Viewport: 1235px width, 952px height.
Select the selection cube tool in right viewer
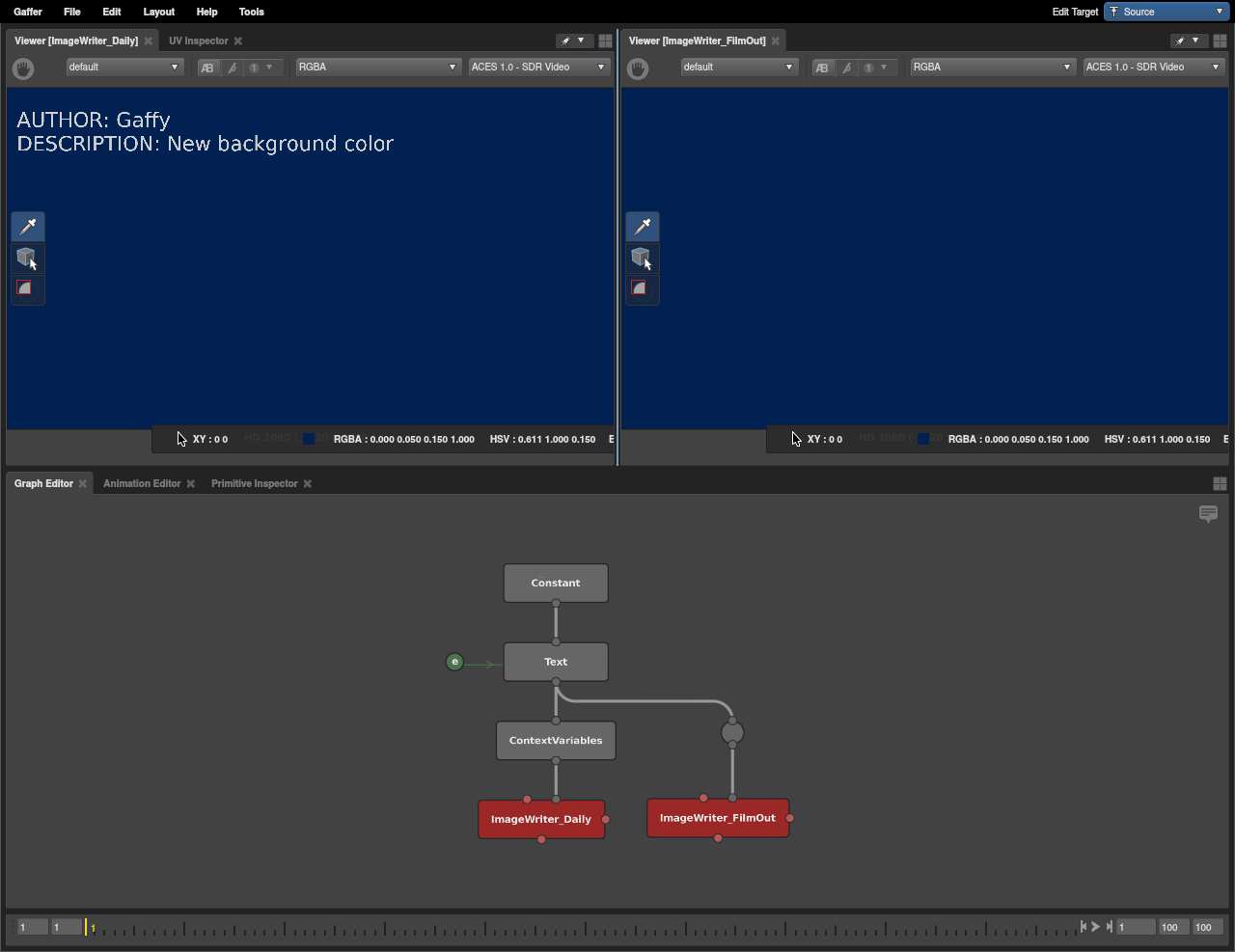point(642,258)
